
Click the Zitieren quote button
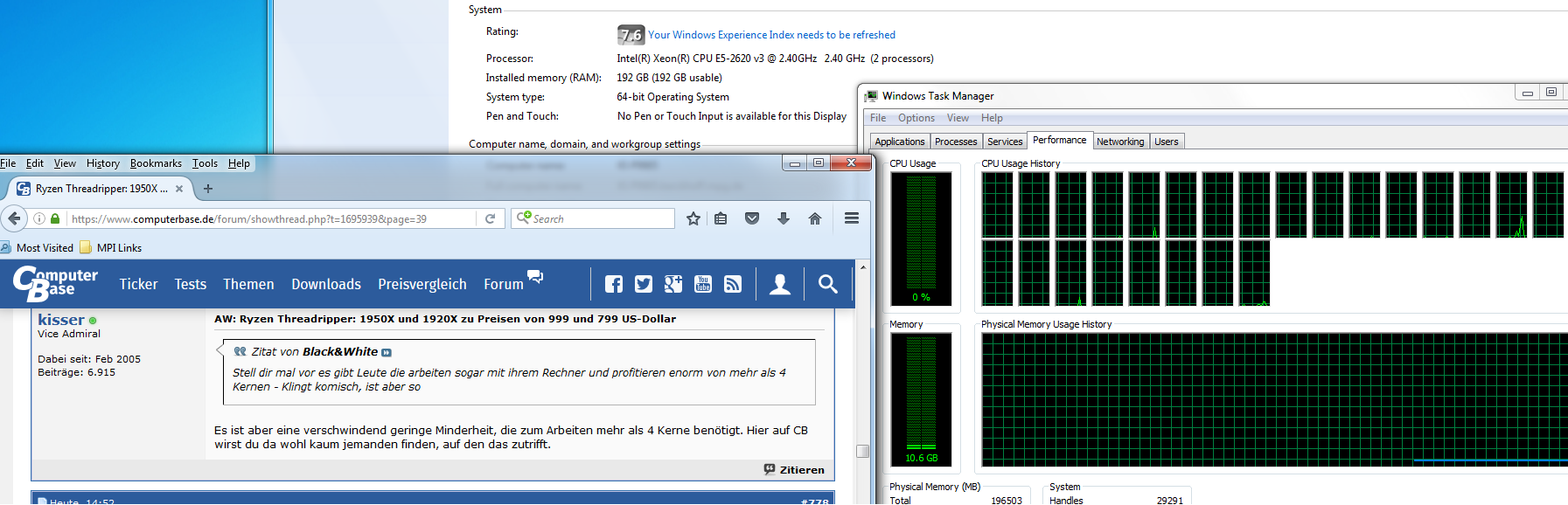click(794, 469)
